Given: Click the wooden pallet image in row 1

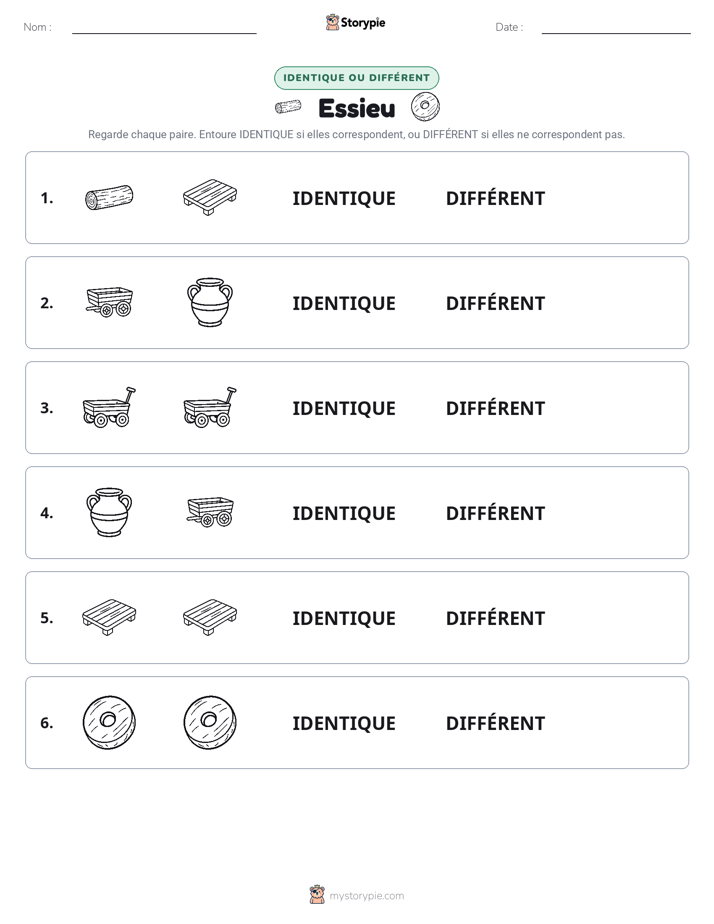Looking at the screenshot, I should pos(210,197).
